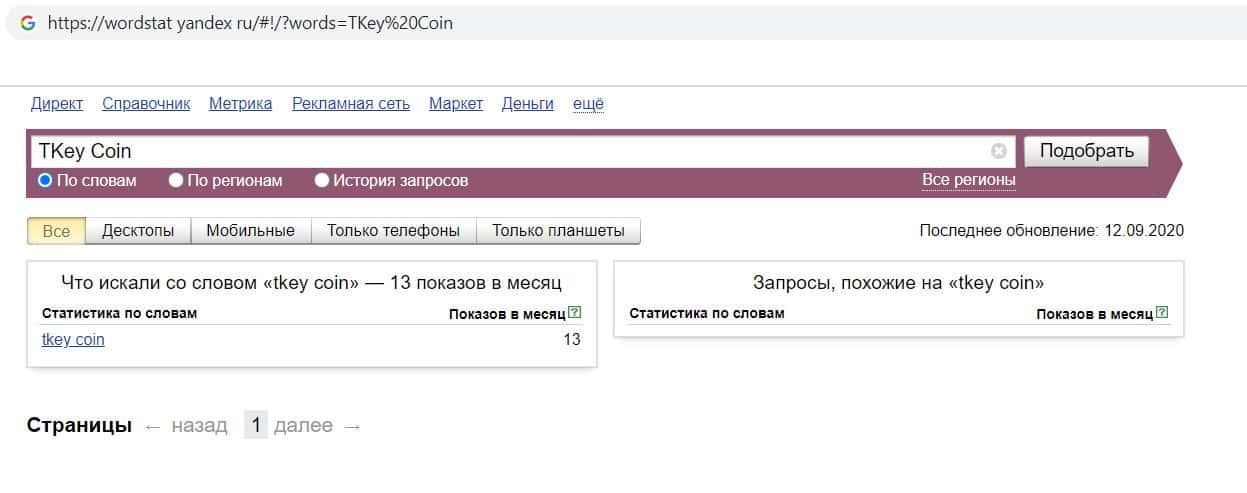Click the Страницы label
The height and width of the screenshot is (493, 1247).
click(x=79, y=426)
